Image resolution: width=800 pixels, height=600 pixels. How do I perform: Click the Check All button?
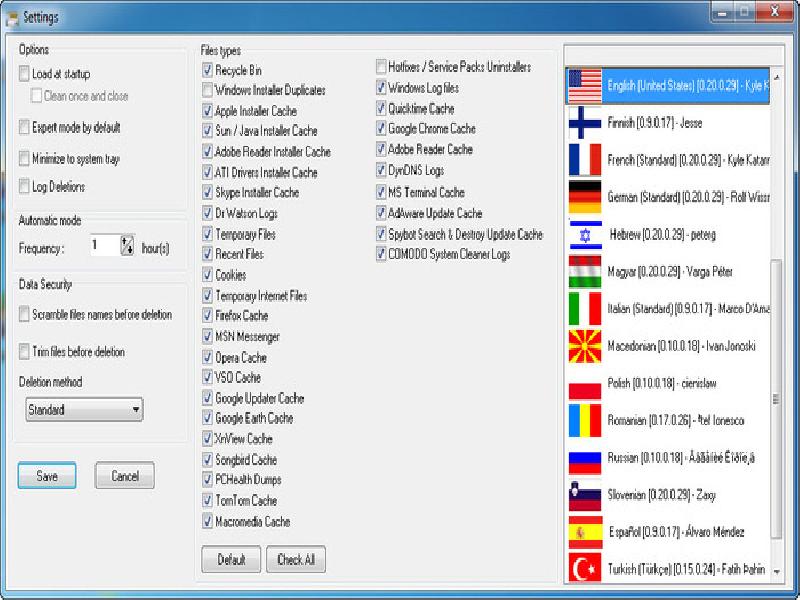click(x=296, y=560)
